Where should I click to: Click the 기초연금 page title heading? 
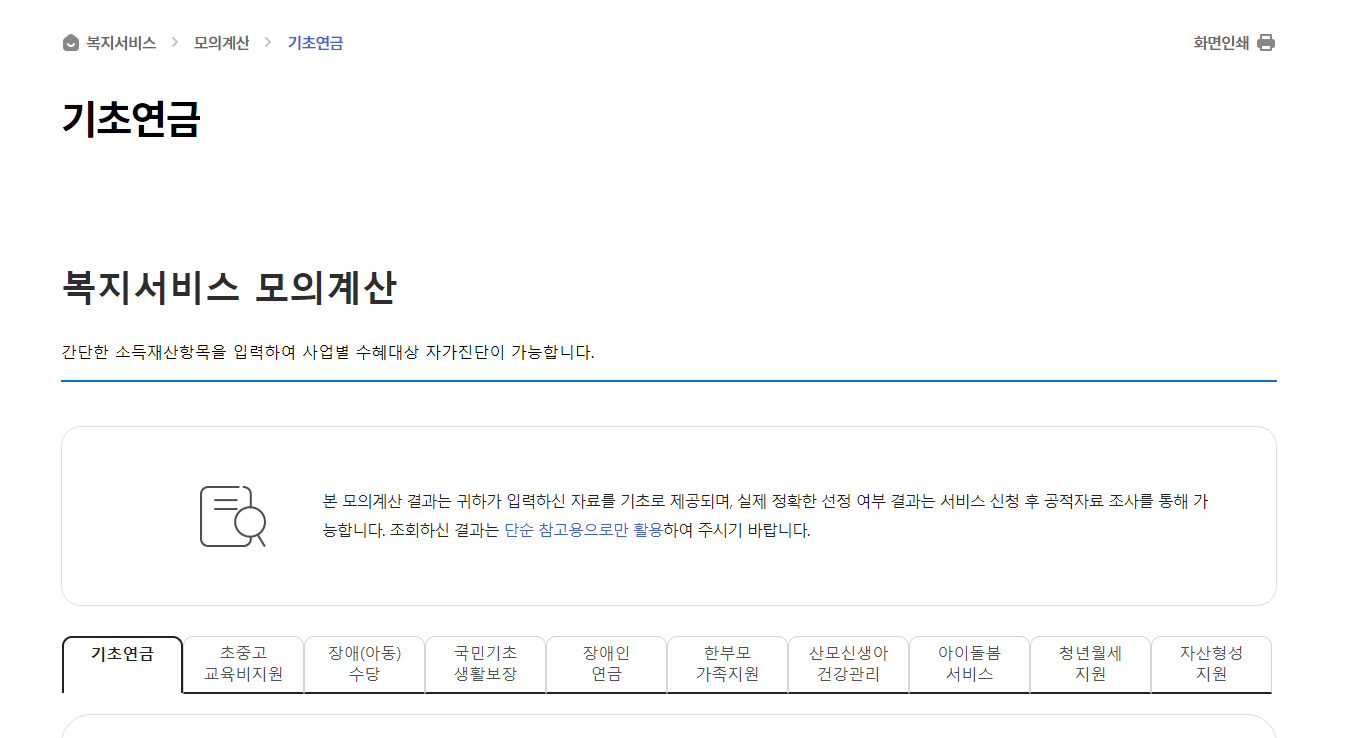[x=131, y=119]
